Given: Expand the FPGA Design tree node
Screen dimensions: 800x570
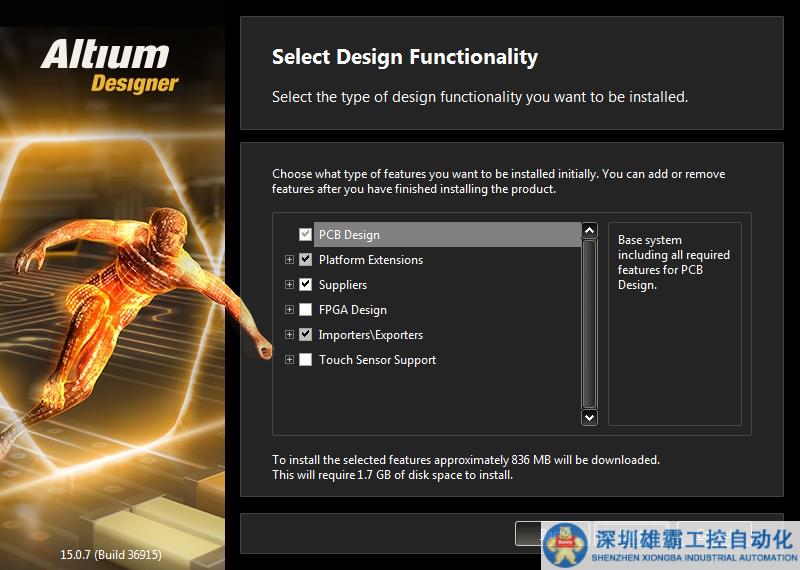Looking at the screenshot, I should coord(290,310).
